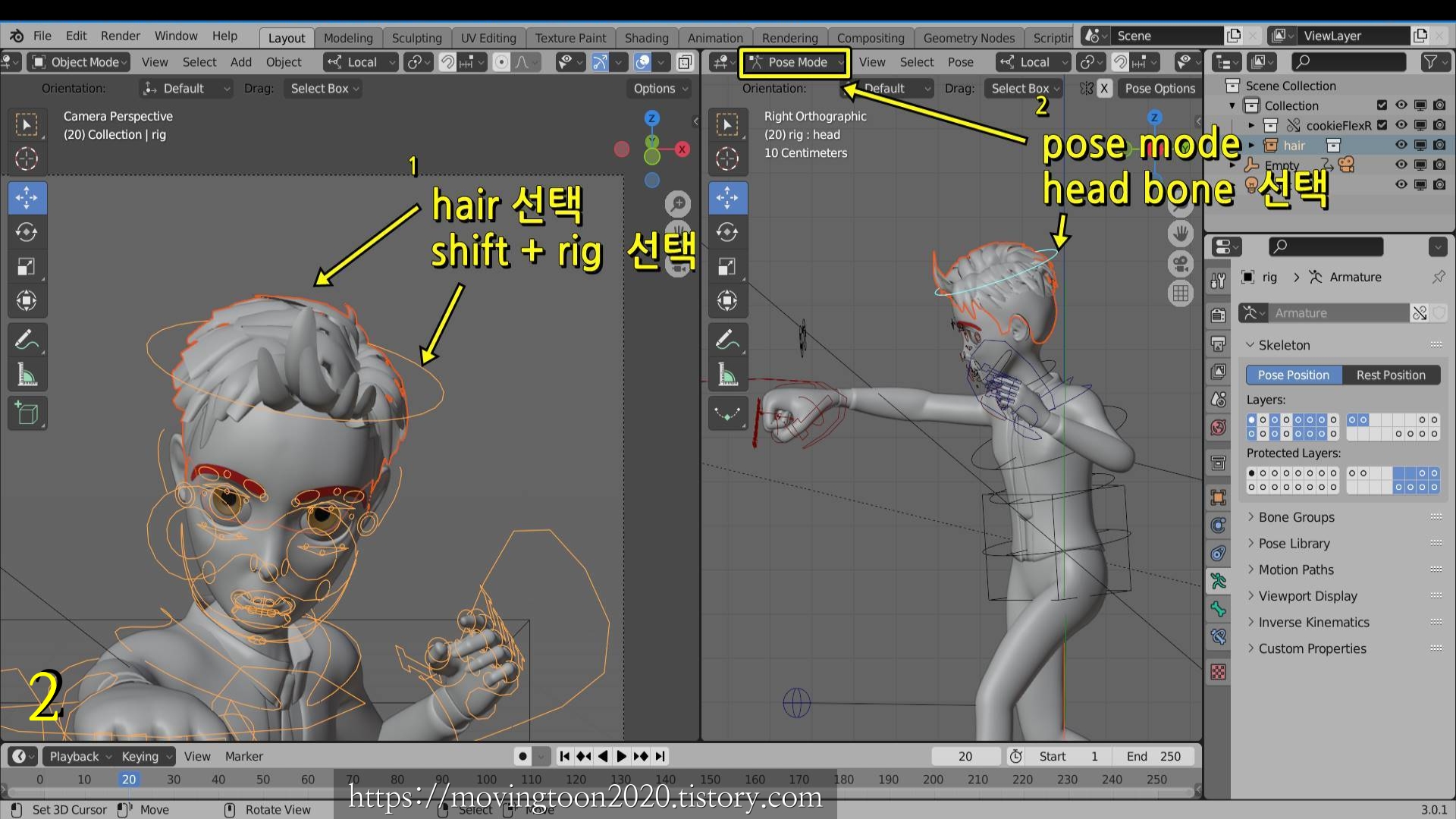Click the End frame 250 field
The height and width of the screenshot is (819, 1456).
pos(1153,756)
